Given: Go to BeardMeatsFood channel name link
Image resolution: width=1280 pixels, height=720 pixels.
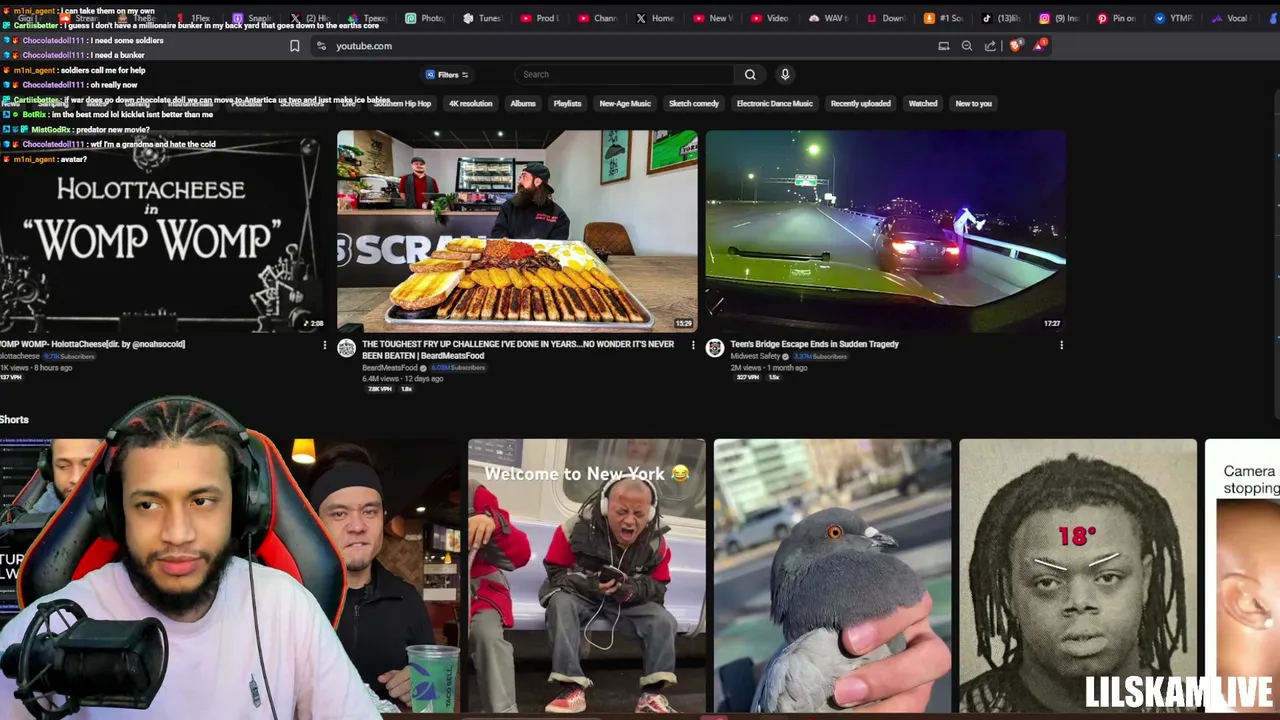Looking at the screenshot, I should (390, 368).
